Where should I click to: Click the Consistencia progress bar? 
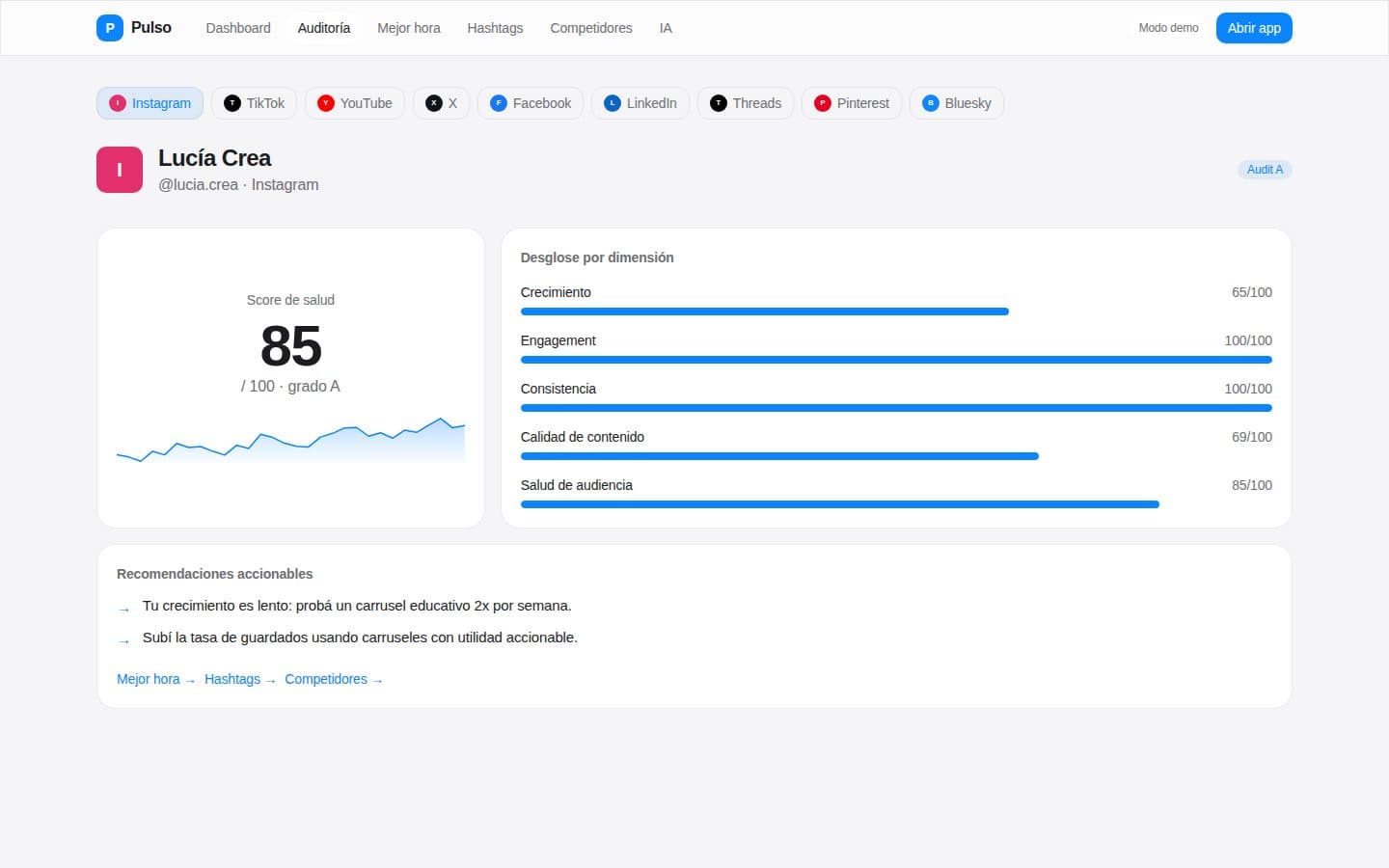coord(896,408)
